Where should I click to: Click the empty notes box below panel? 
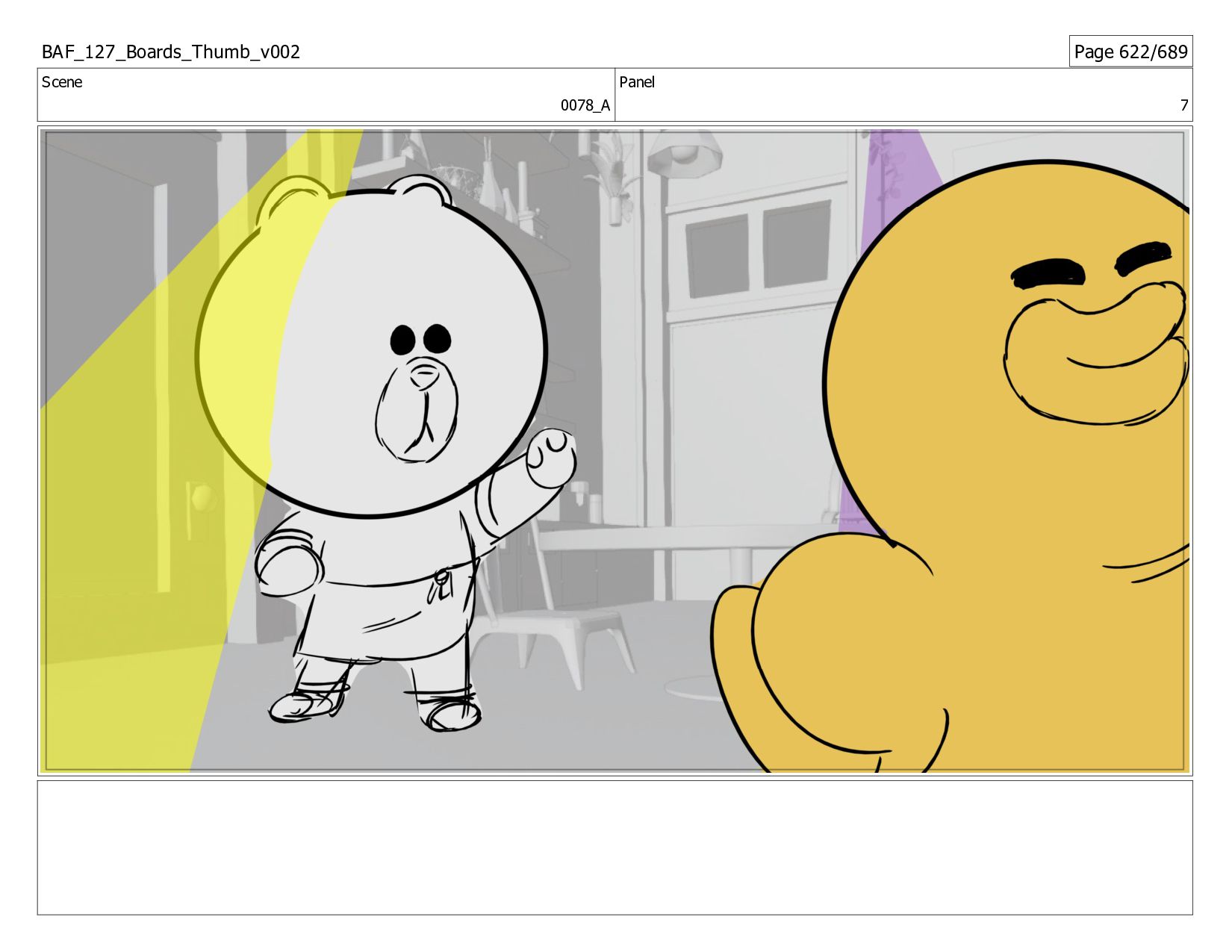615,847
